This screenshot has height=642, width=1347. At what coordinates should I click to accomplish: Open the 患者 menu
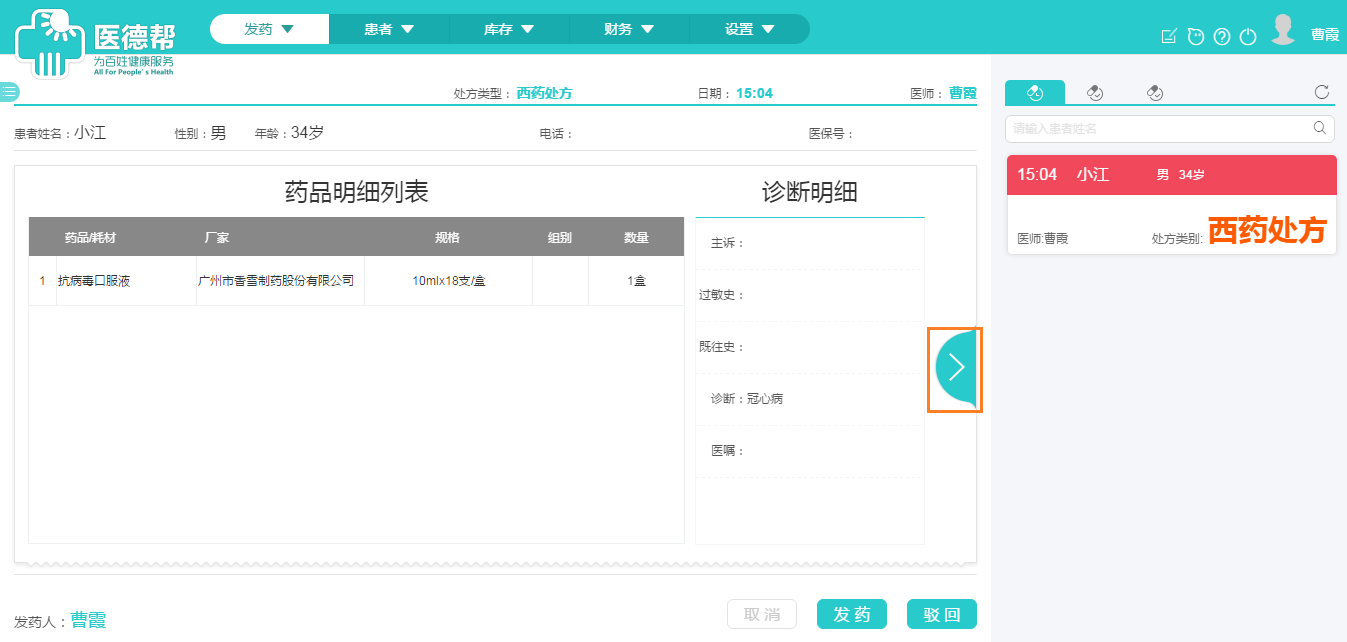(x=389, y=29)
